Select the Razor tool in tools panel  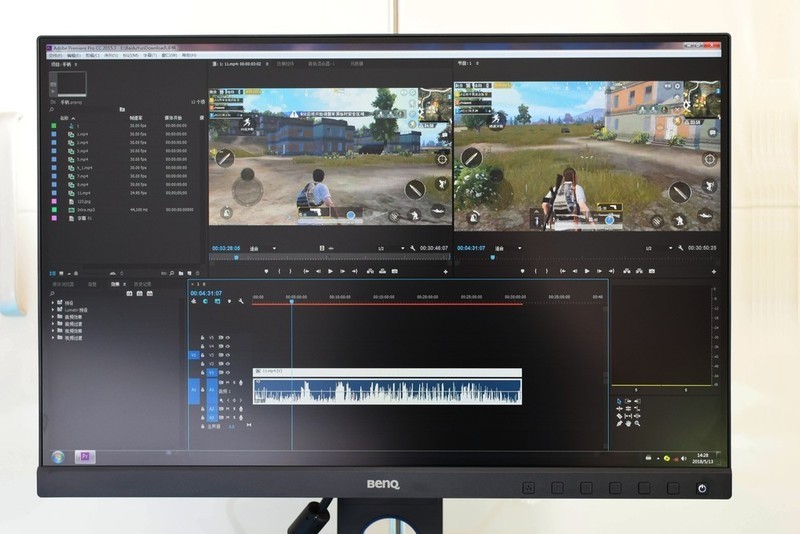(x=619, y=416)
